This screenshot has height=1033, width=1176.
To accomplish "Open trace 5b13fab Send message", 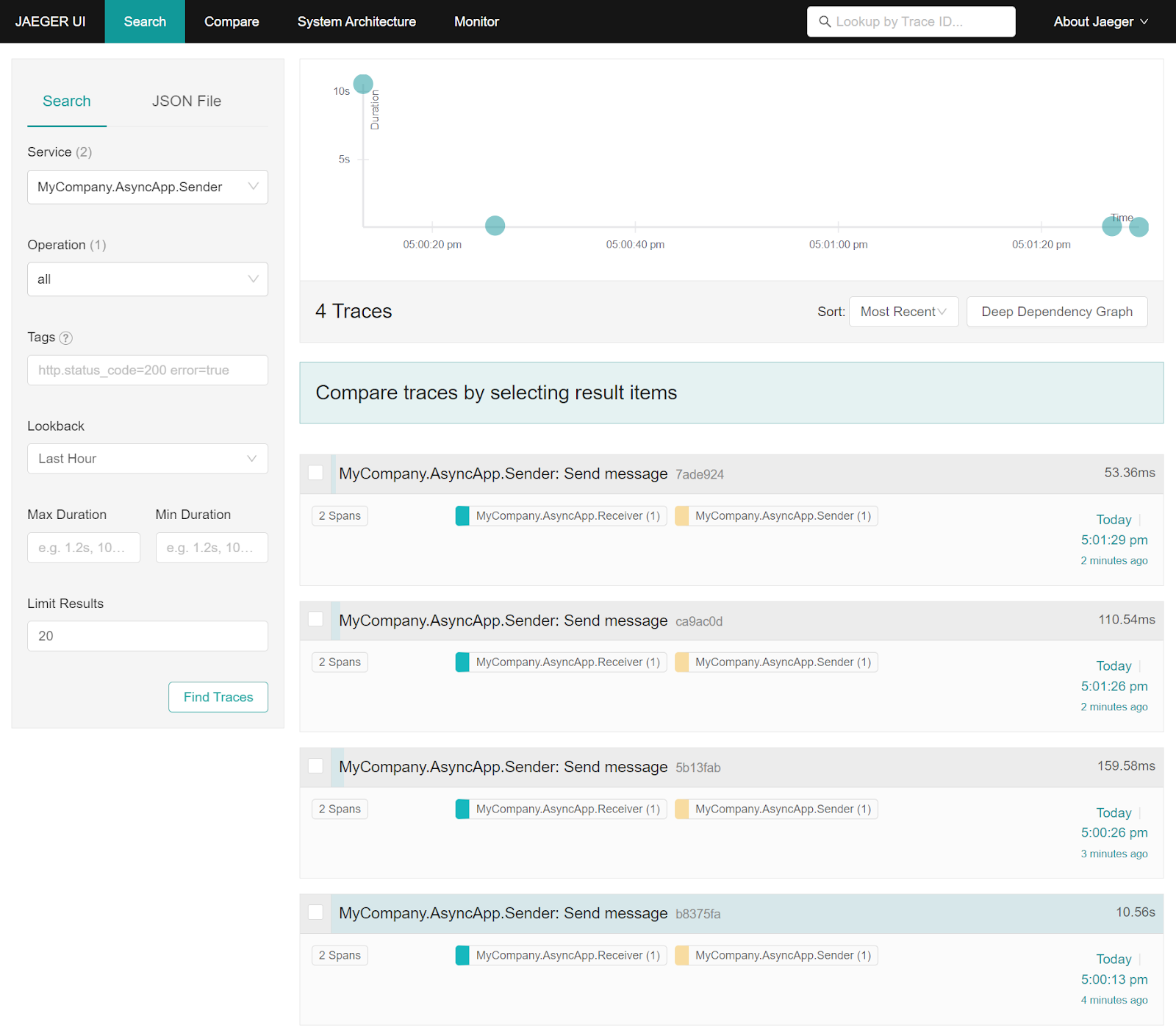I will pos(503,767).
